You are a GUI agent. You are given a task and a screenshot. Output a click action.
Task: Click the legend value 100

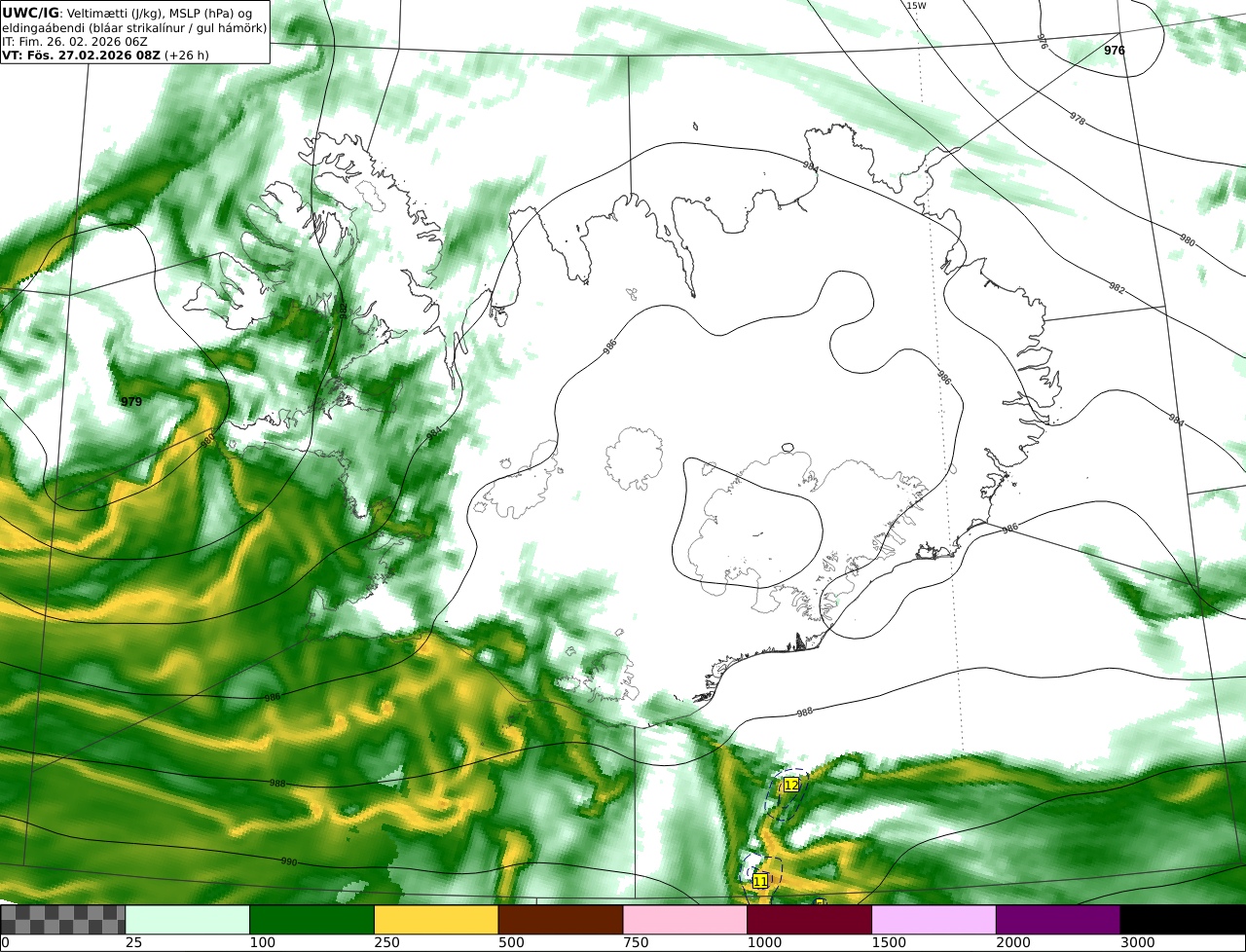(x=262, y=943)
